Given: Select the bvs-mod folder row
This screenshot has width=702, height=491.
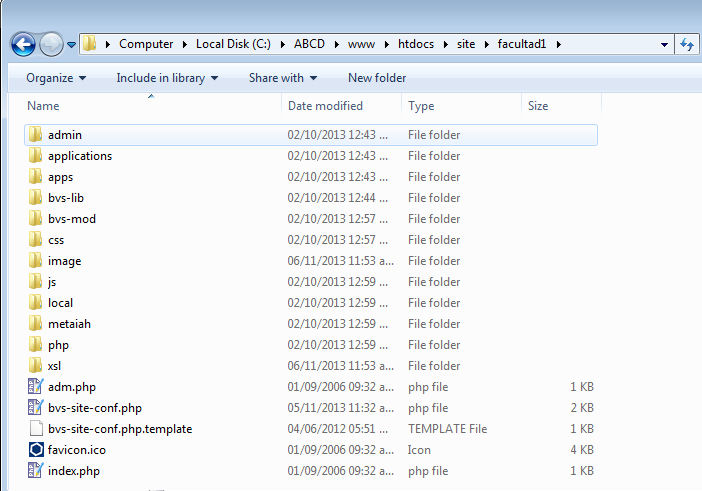Looking at the screenshot, I should pos(72,219).
